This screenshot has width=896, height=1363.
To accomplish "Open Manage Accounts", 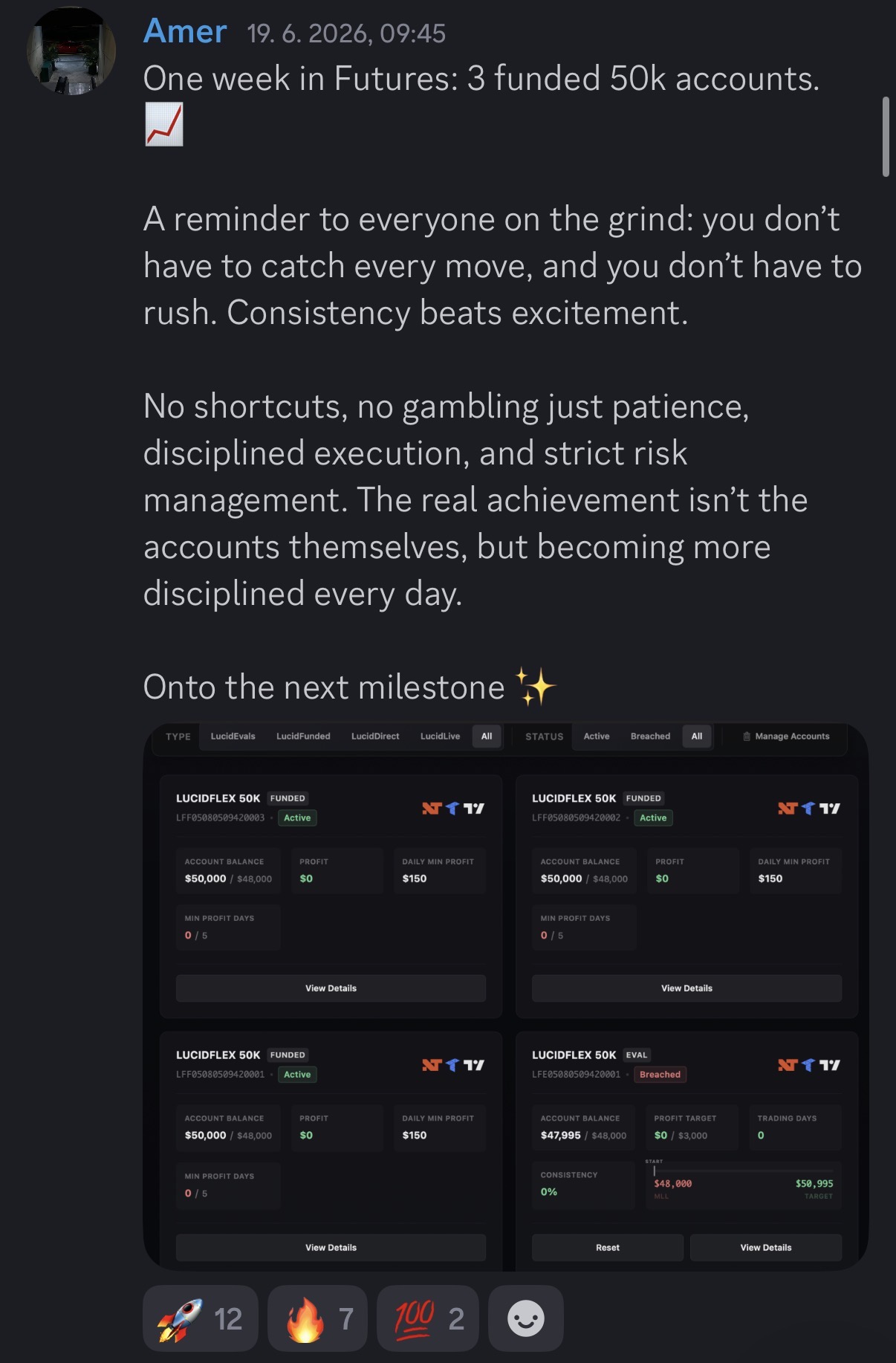I will tap(786, 736).
